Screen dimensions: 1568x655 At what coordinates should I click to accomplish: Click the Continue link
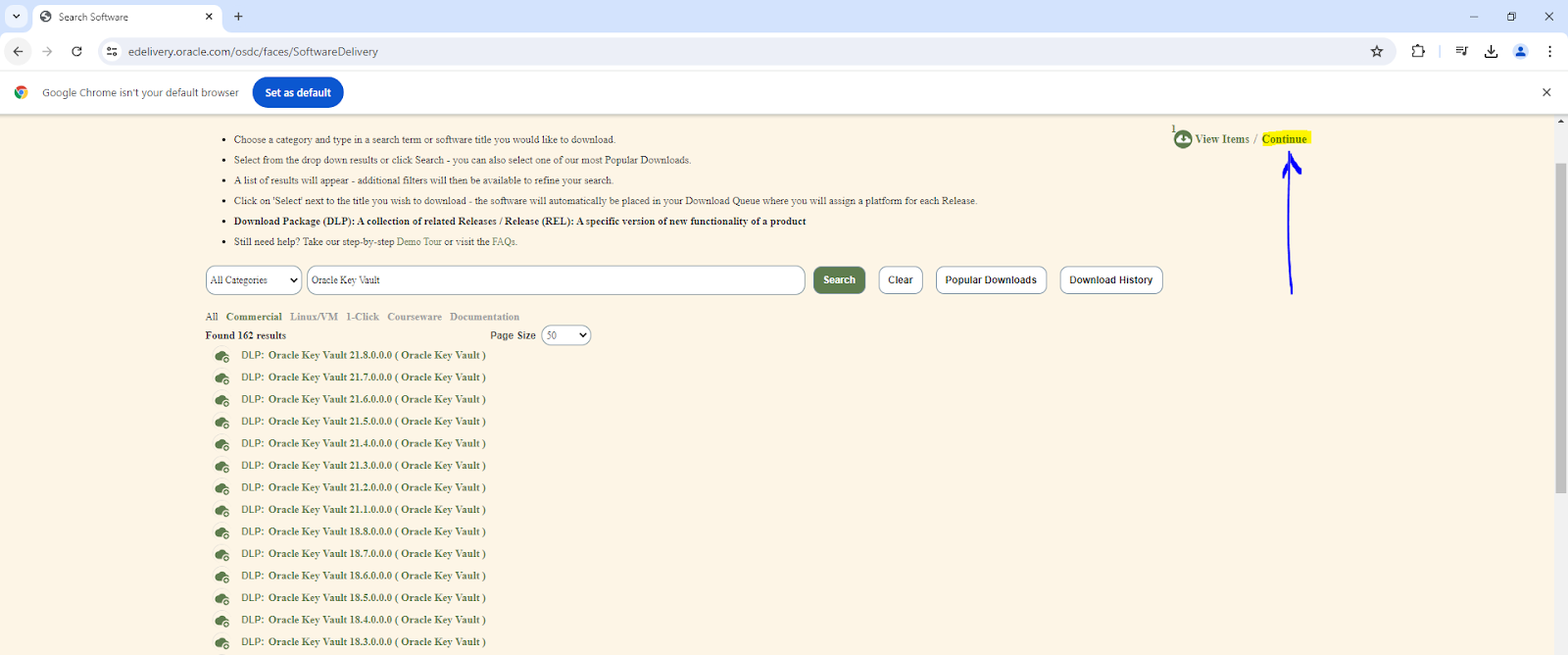pyautogui.click(x=1285, y=139)
